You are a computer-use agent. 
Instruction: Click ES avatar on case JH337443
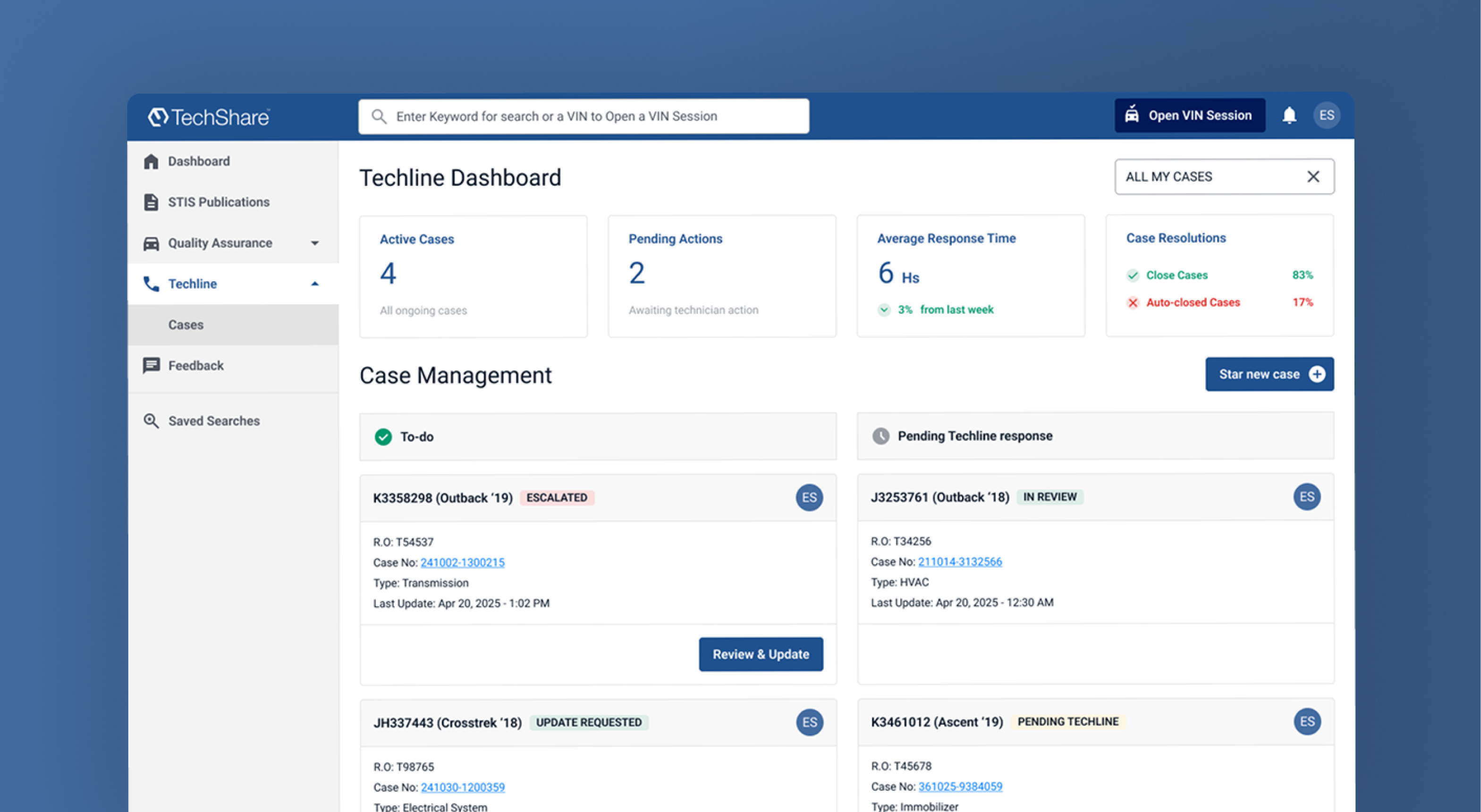coord(810,722)
